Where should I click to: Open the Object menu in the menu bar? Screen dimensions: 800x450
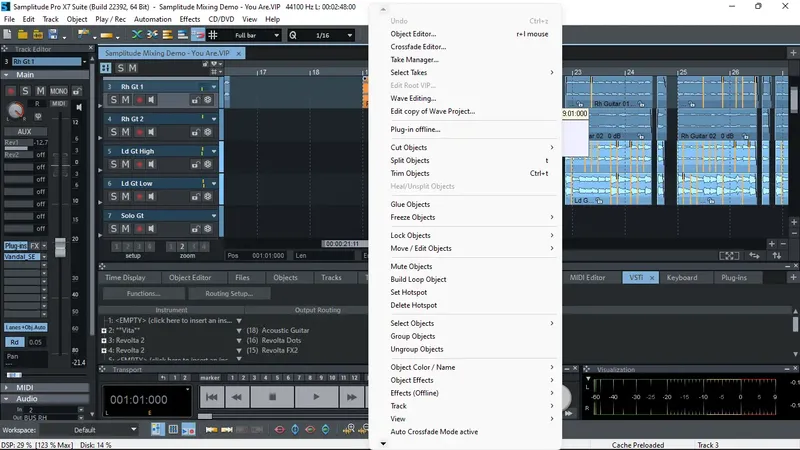pyautogui.click(x=77, y=19)
